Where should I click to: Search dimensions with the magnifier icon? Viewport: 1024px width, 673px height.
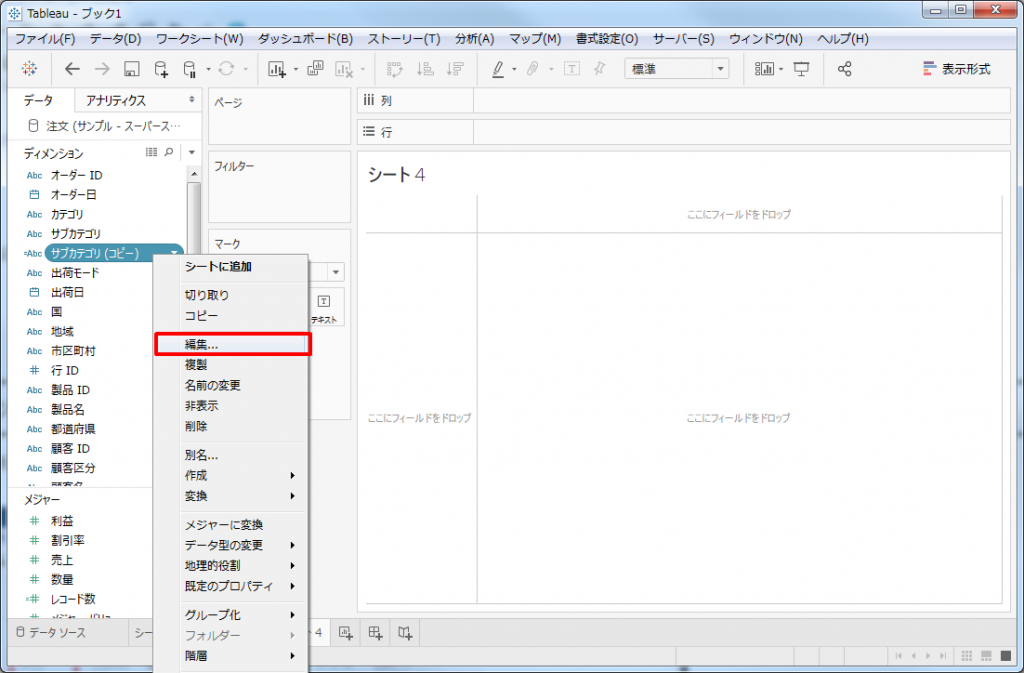pos(169,153)
